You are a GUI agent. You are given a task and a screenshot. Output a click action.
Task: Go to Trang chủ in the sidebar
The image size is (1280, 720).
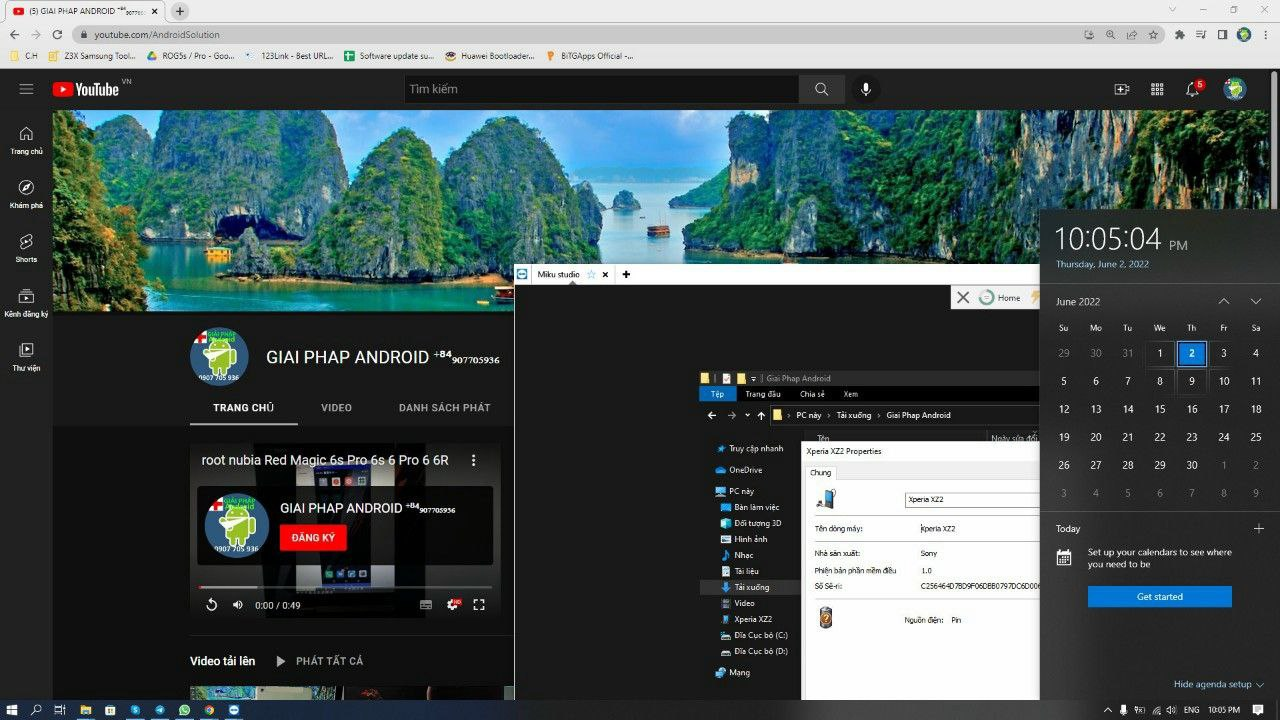point(26,140)
